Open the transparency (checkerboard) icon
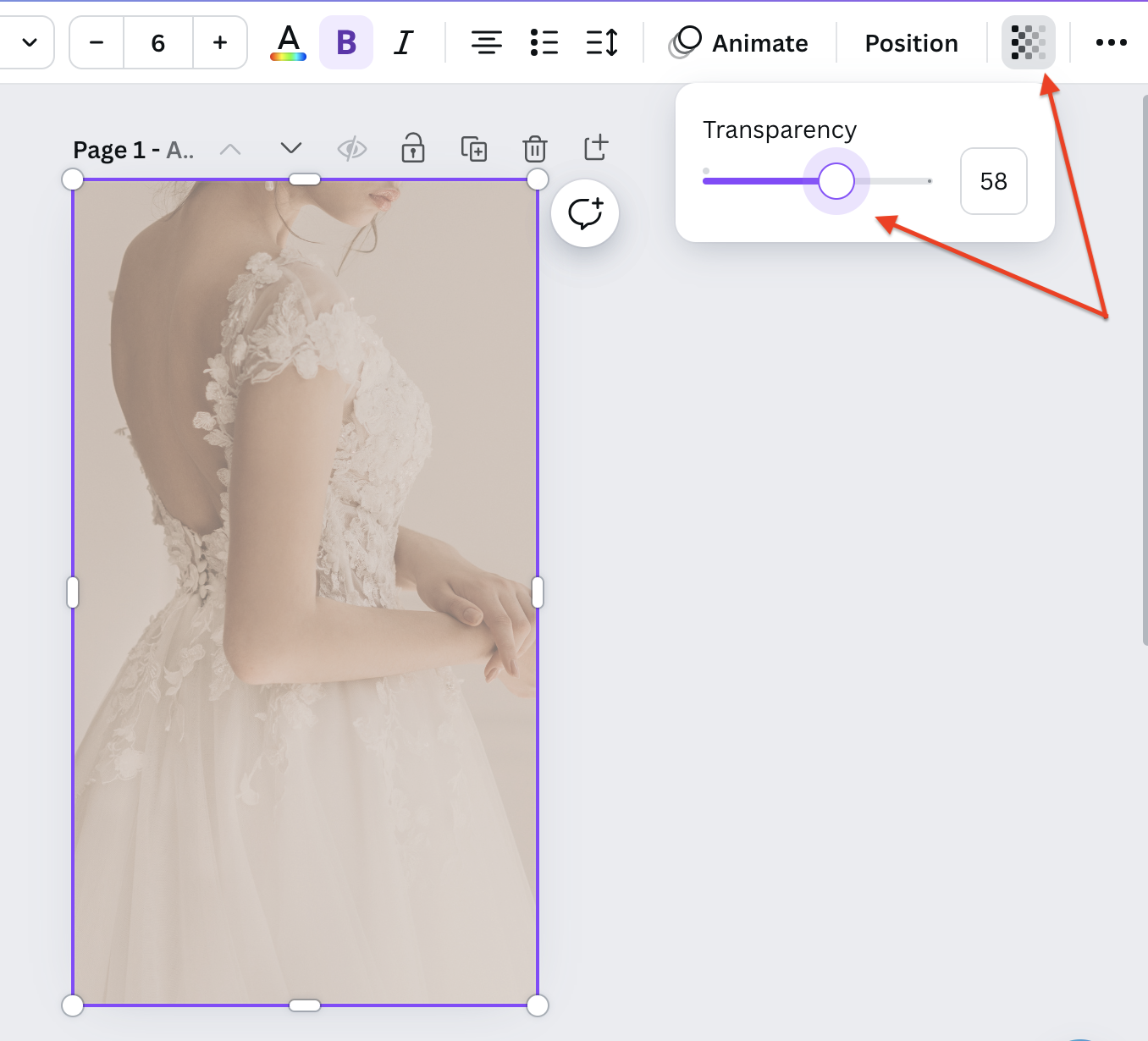 [1027, 42]
